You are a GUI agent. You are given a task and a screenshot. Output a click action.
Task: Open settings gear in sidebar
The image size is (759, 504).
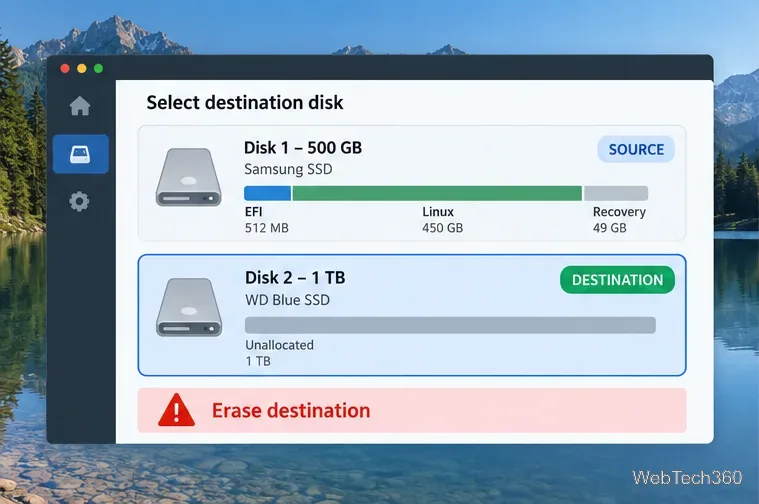coord(79,201)
